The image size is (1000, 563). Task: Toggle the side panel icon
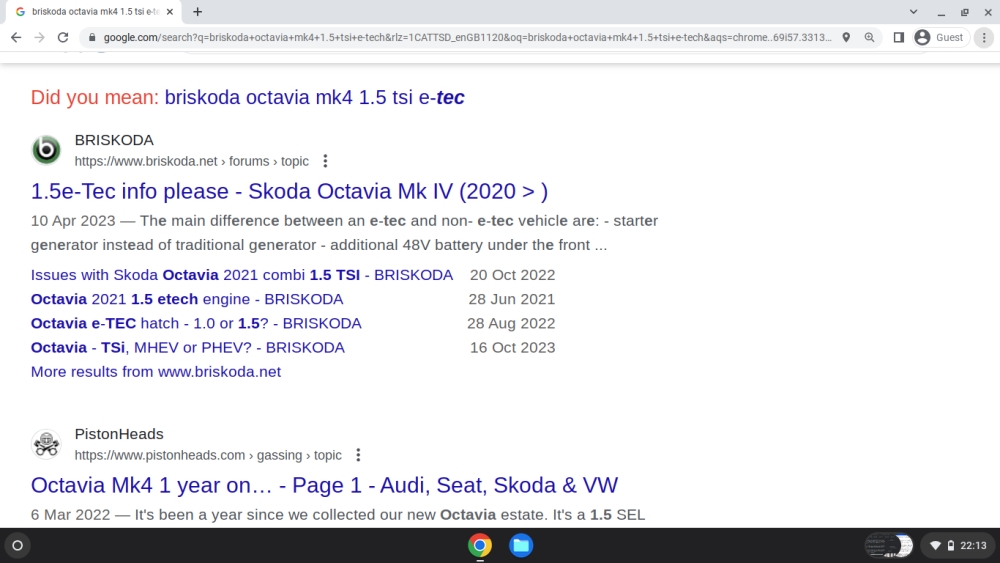coord(899,38)
